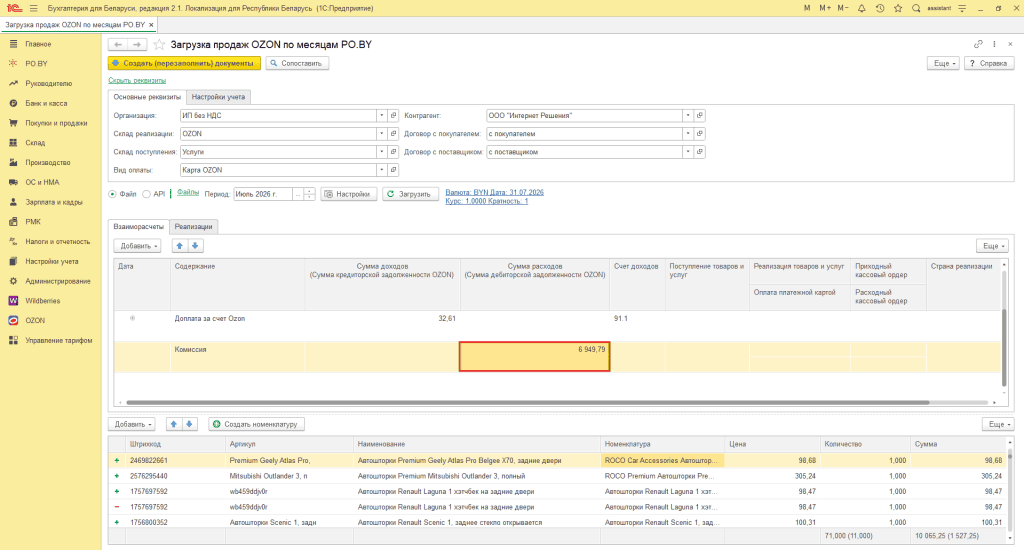Copy link to this form
The image size is (1024, 550).
tap(978, 44)
